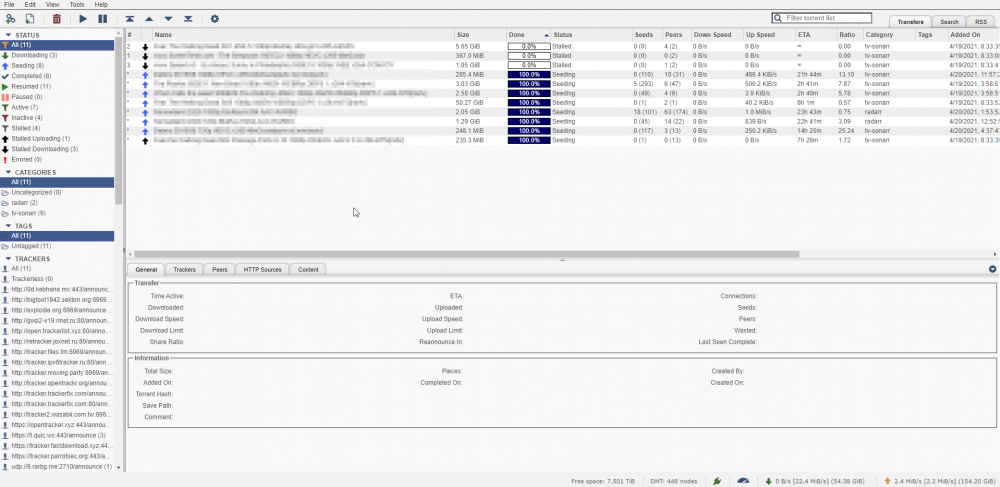Select the explodie.org:6969 tracker filter
This screenshot has height=487, width=1000.
[x=57, y=310]
